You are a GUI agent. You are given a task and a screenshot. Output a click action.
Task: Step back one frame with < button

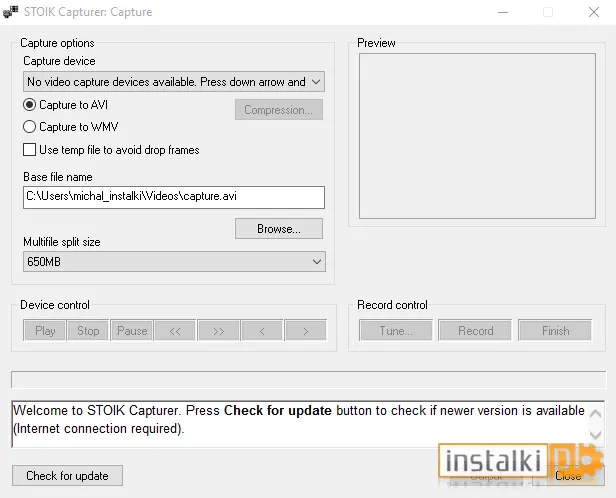click(262, 331)
